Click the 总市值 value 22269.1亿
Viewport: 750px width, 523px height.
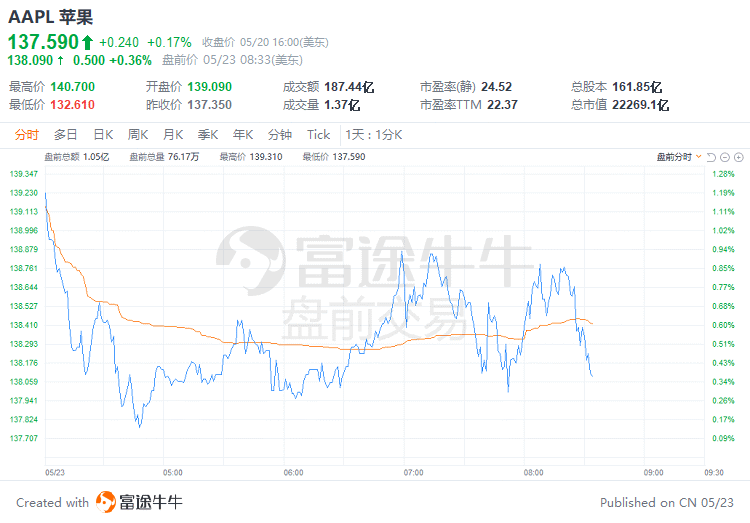pos(640,104)
